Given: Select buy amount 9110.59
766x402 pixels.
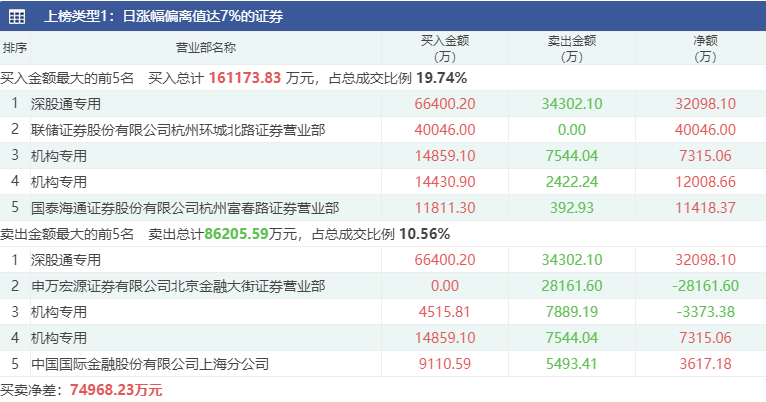Looking at the screenshot, I should (445, 364).
